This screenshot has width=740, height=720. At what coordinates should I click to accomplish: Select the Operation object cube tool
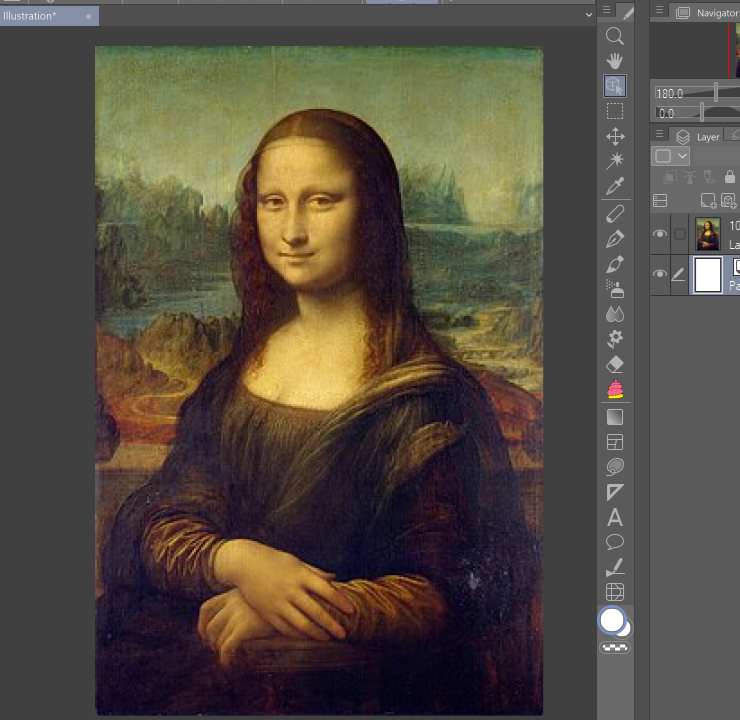pyautogui.click(x=614, y=86)
